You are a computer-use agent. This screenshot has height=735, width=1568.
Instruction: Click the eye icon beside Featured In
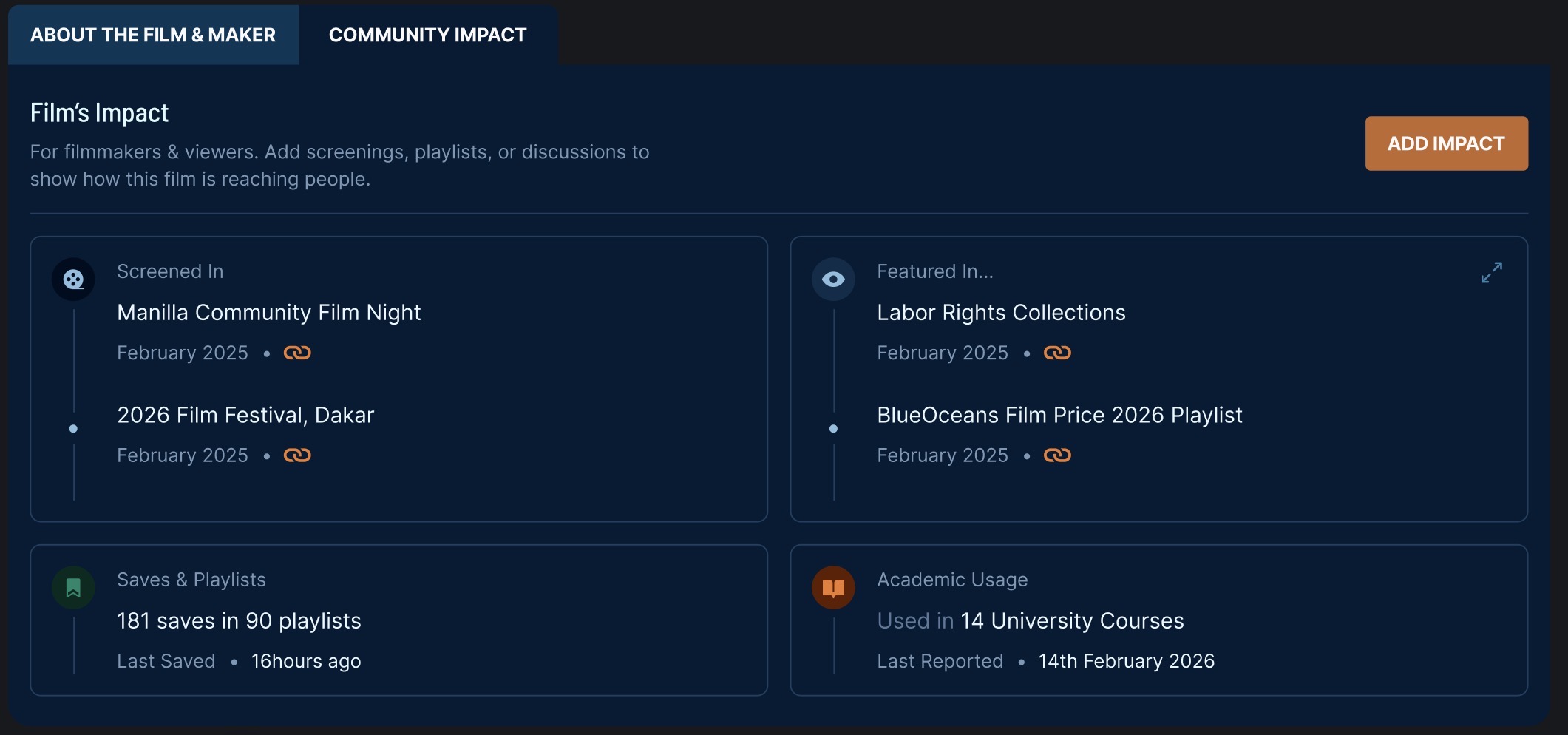[833, 280]
